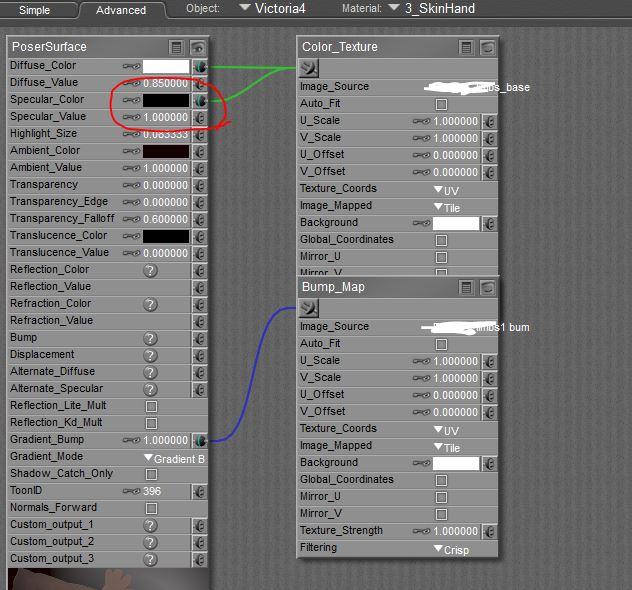Click the Specular_Color node plug icon
The image size is (632, 590).
pyautogui.click(x=200, y=101)
